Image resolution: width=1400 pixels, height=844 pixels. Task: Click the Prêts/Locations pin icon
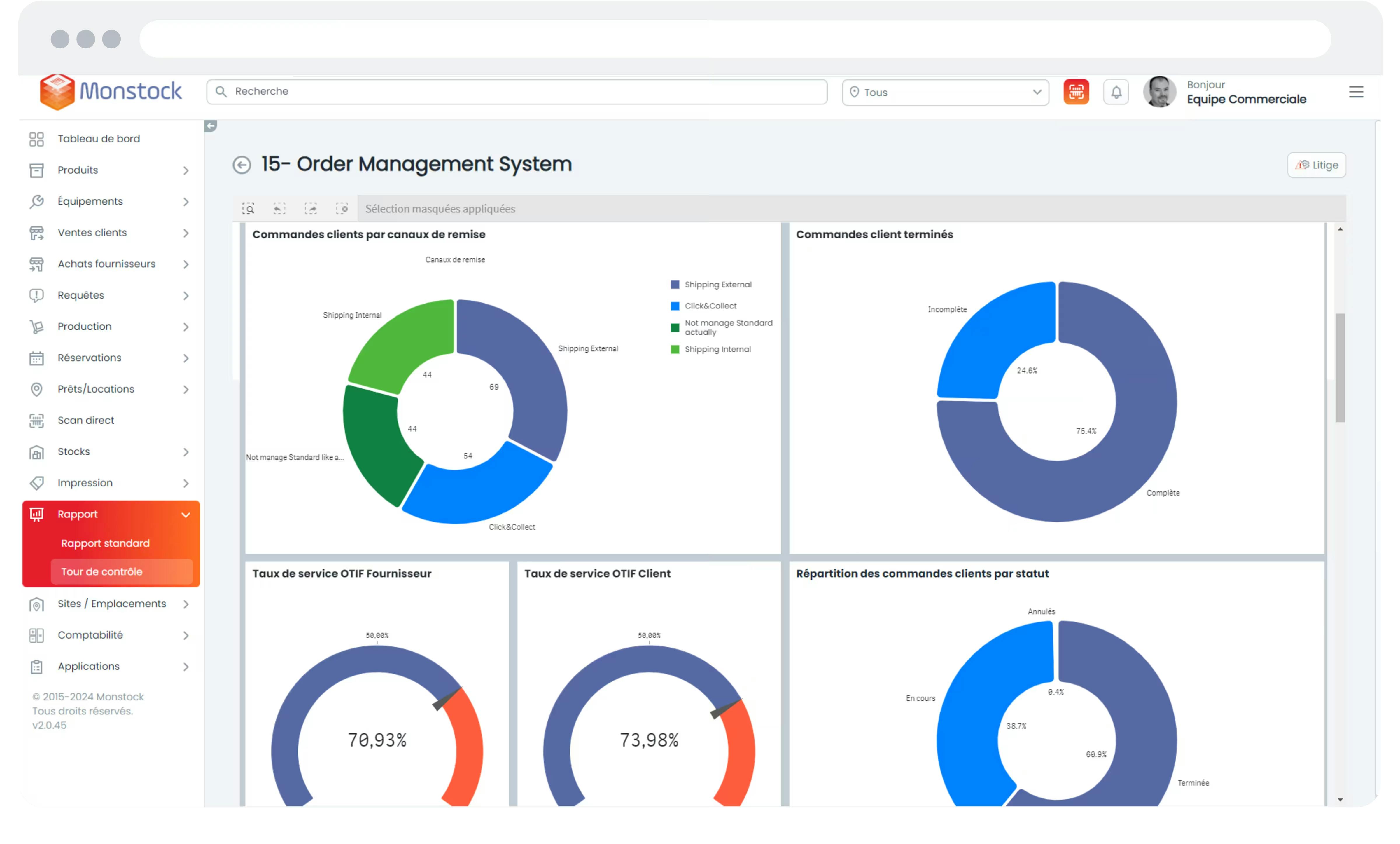(36, 389)
